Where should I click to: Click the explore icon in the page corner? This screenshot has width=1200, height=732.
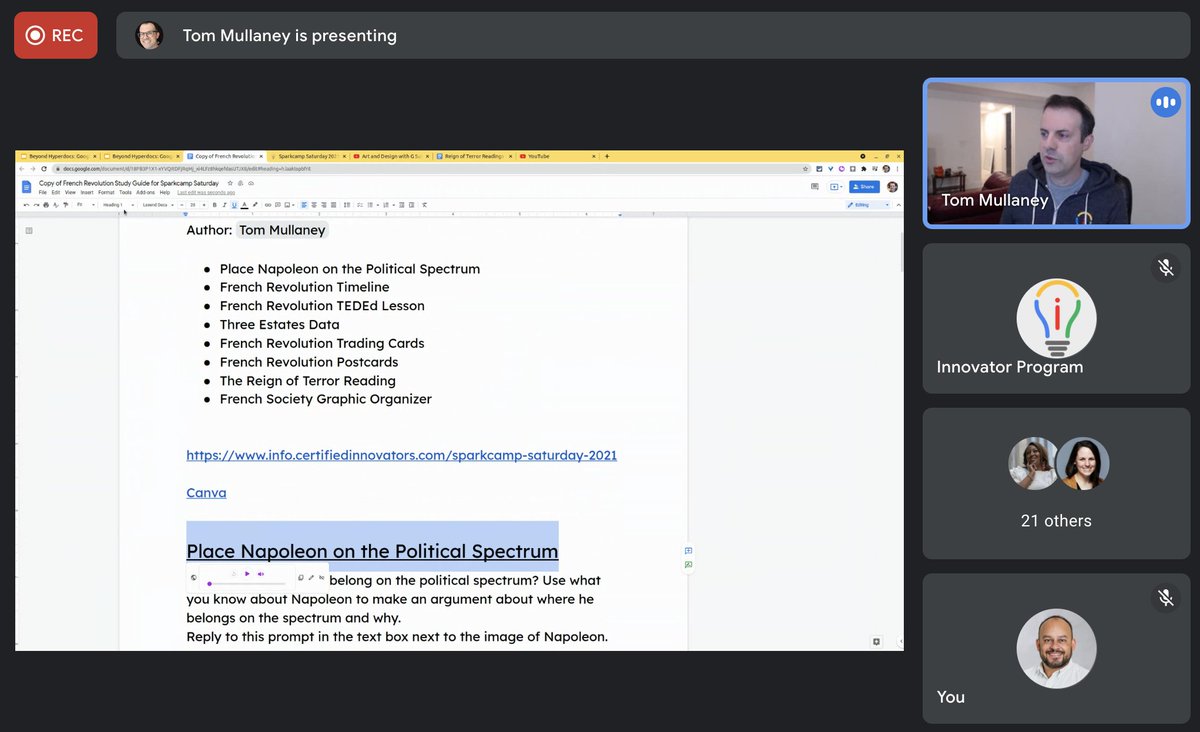pyautogui.click(x=876, y=641)
